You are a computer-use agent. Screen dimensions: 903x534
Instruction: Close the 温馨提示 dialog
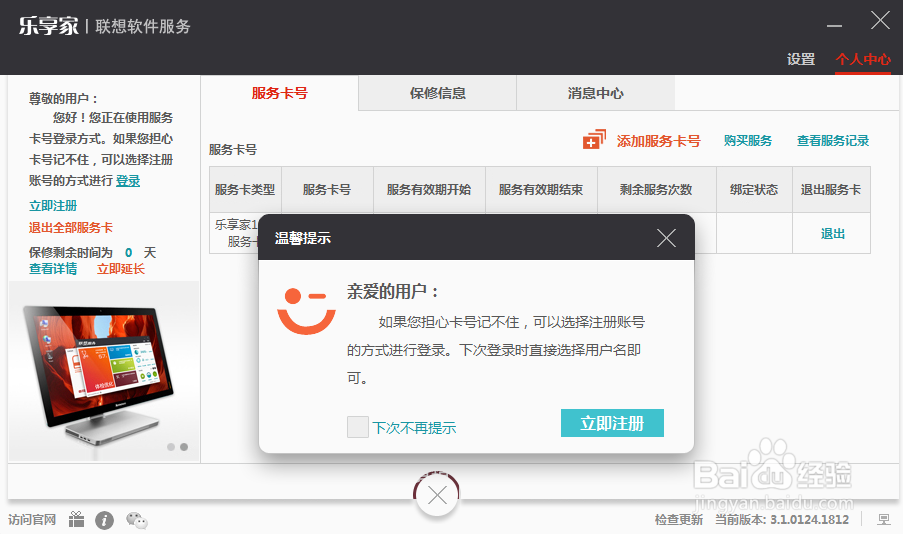pyautogui.click(x=666, y=238)
